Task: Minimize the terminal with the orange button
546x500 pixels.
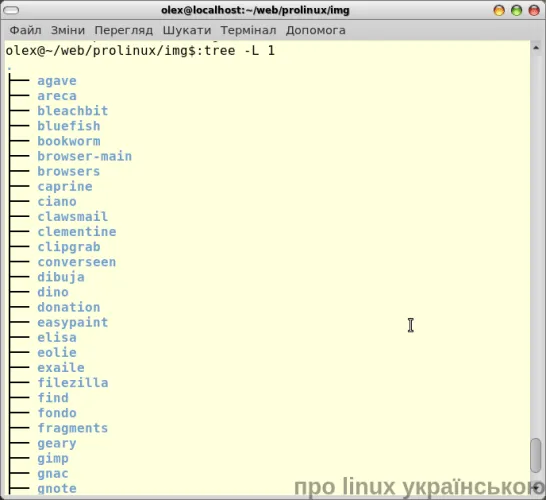Action: 499,10
